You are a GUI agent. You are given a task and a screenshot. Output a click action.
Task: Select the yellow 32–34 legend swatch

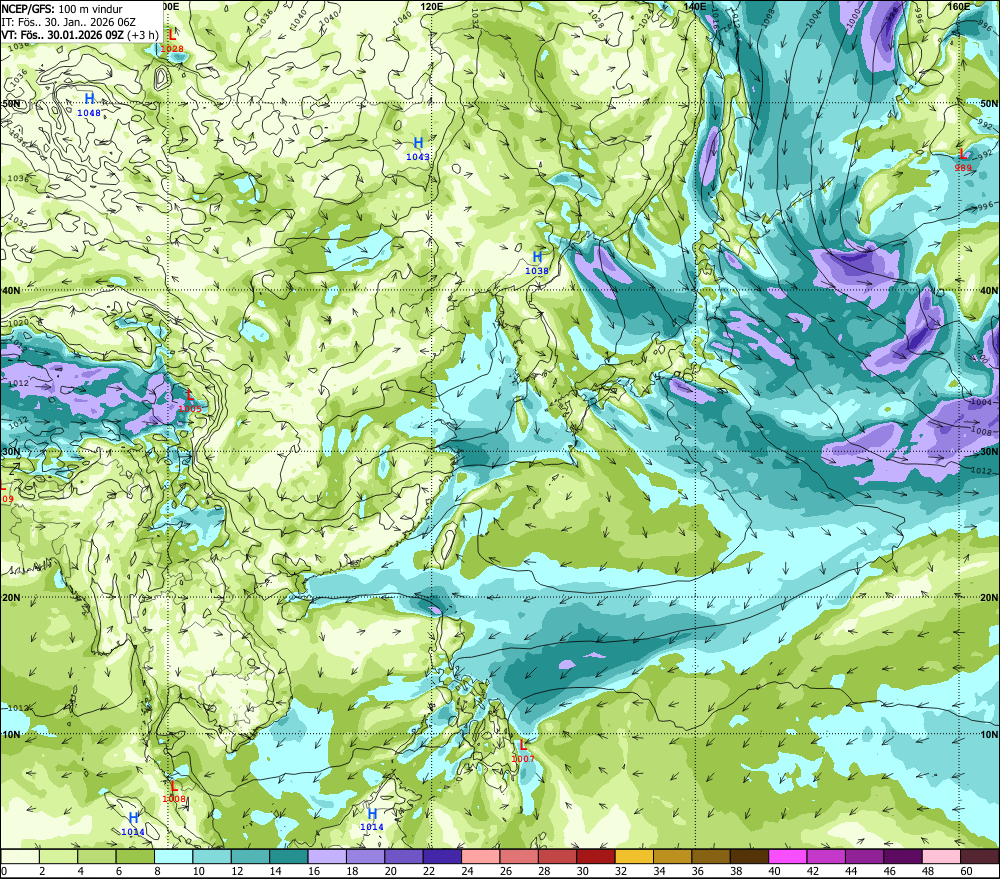coord(634,856)
